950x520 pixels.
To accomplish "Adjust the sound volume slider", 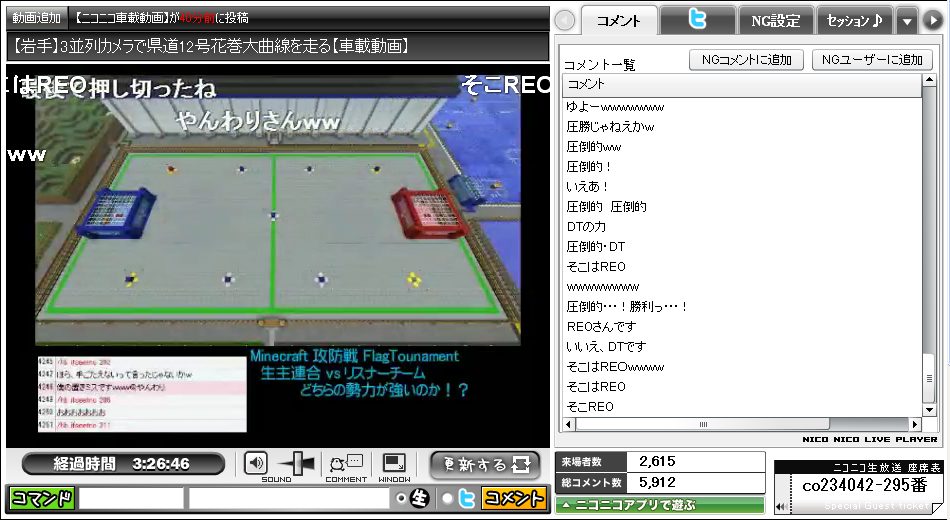I will [x=297, y=464].
